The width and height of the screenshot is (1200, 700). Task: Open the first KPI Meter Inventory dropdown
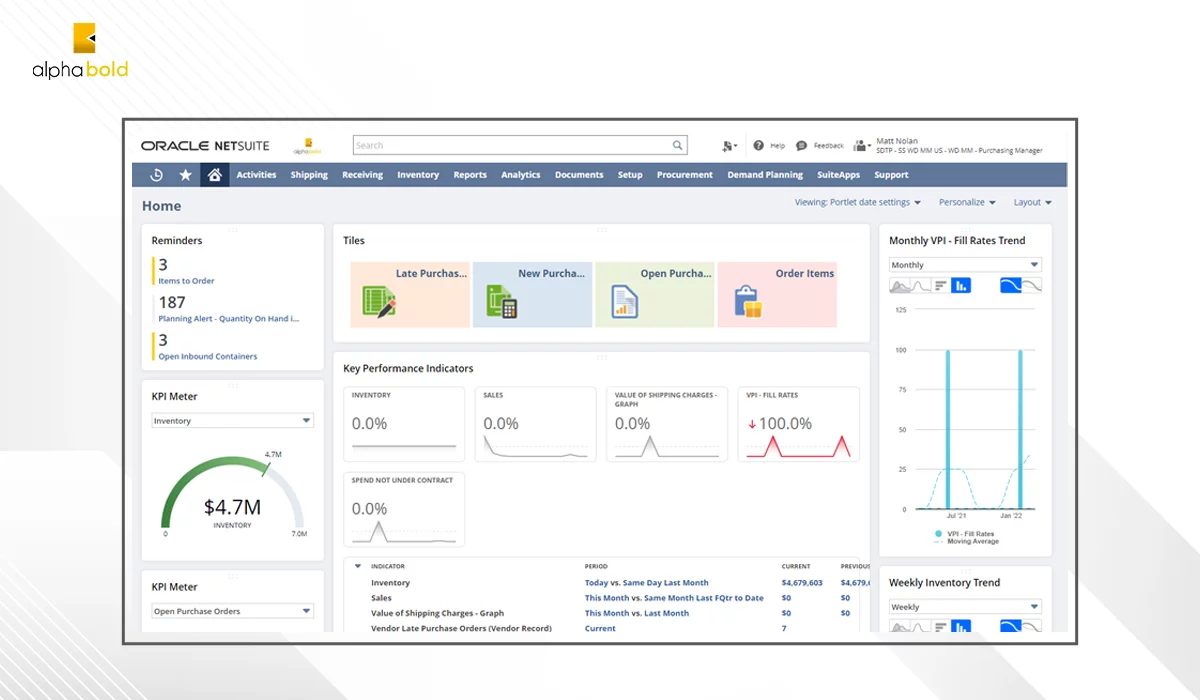click(x=233, y=421)
